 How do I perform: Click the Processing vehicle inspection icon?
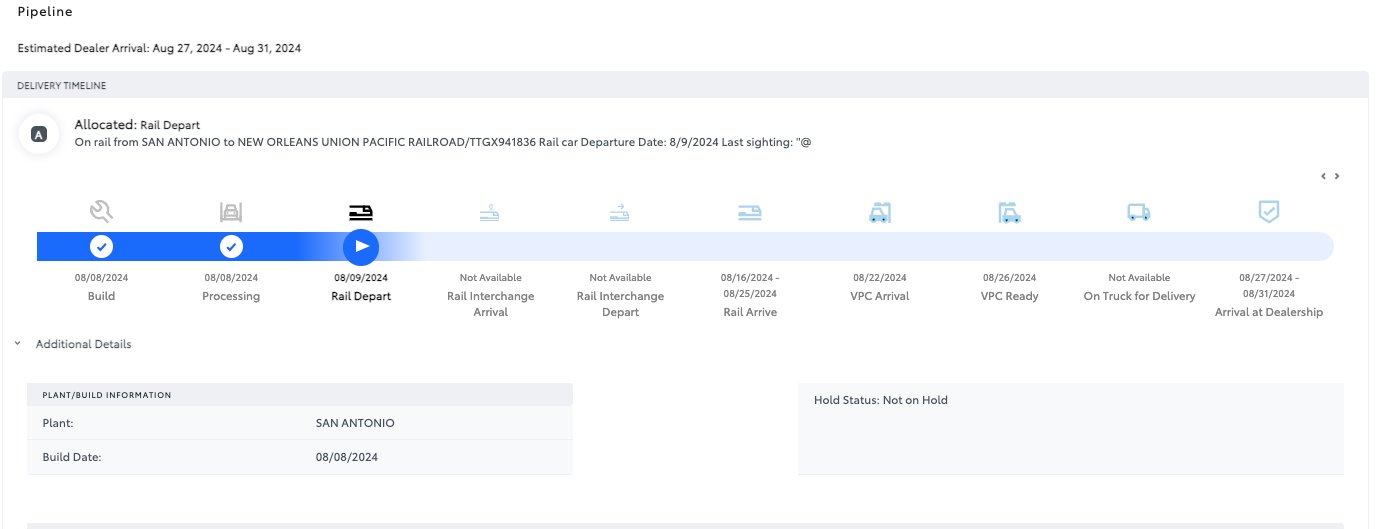231,212
